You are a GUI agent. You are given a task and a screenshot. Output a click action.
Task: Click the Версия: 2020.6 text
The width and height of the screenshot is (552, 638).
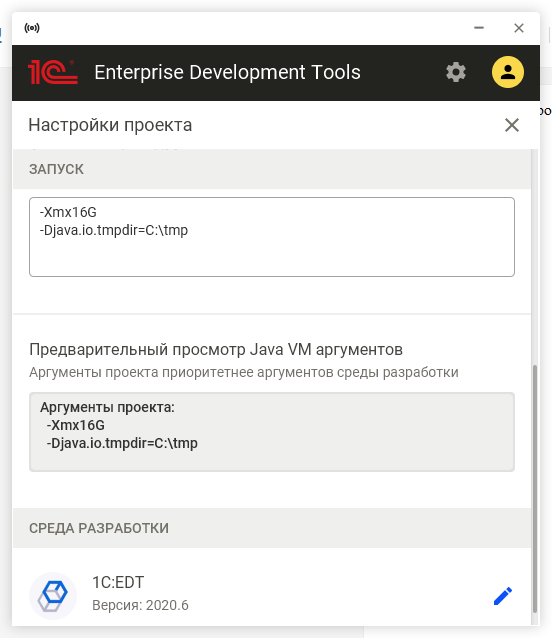140,605
